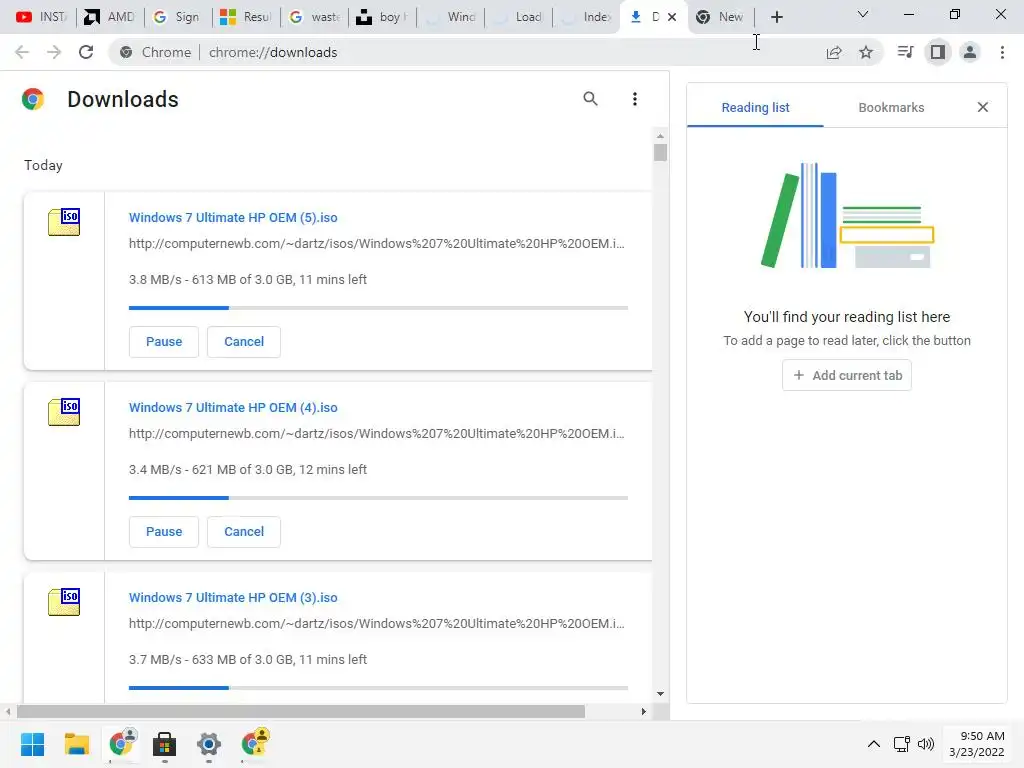Click source URL of OEM (4).iso download
Screen dimensions: 1024x768
point(376,434)
